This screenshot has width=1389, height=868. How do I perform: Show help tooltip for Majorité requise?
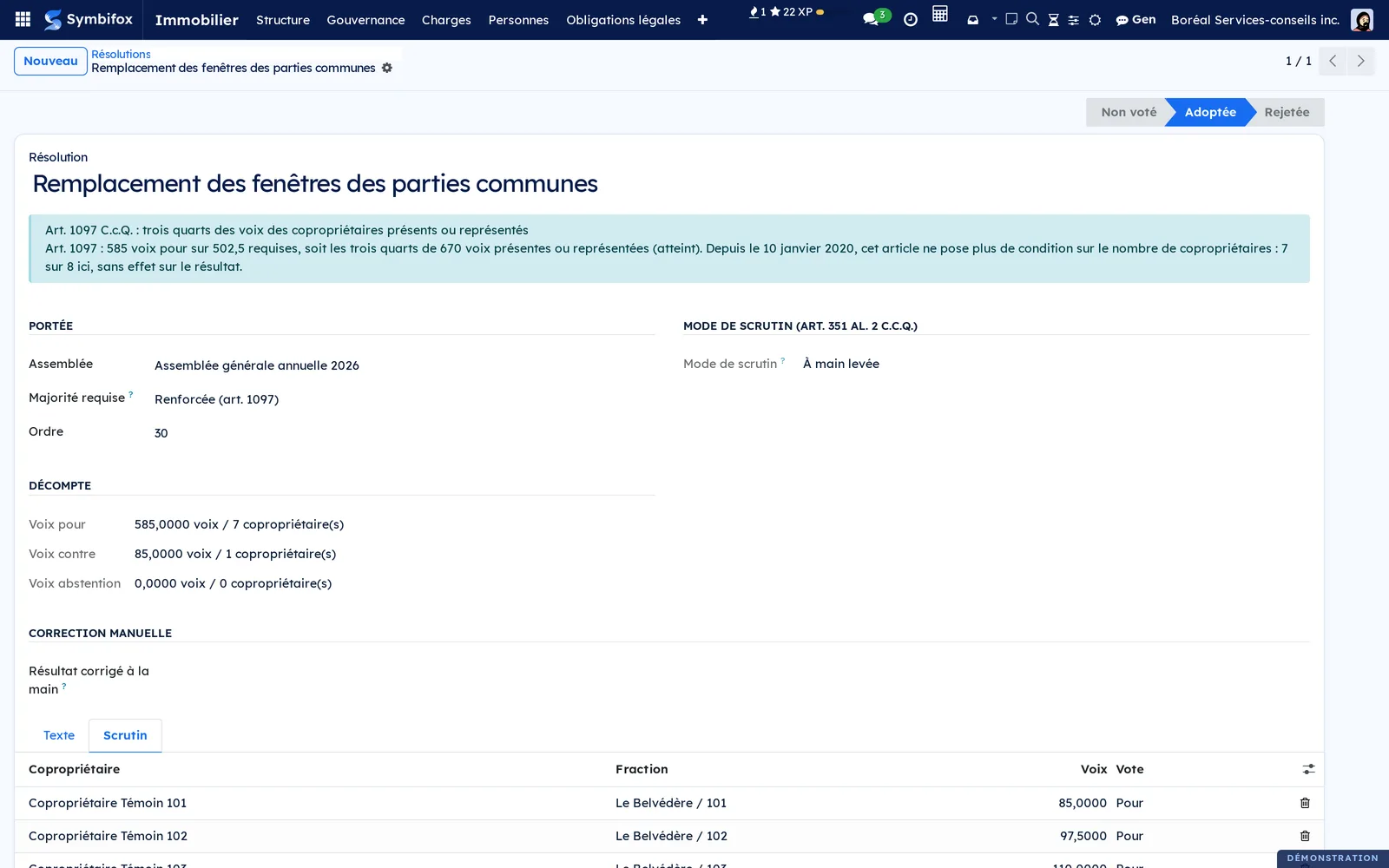tap(131, 394)
